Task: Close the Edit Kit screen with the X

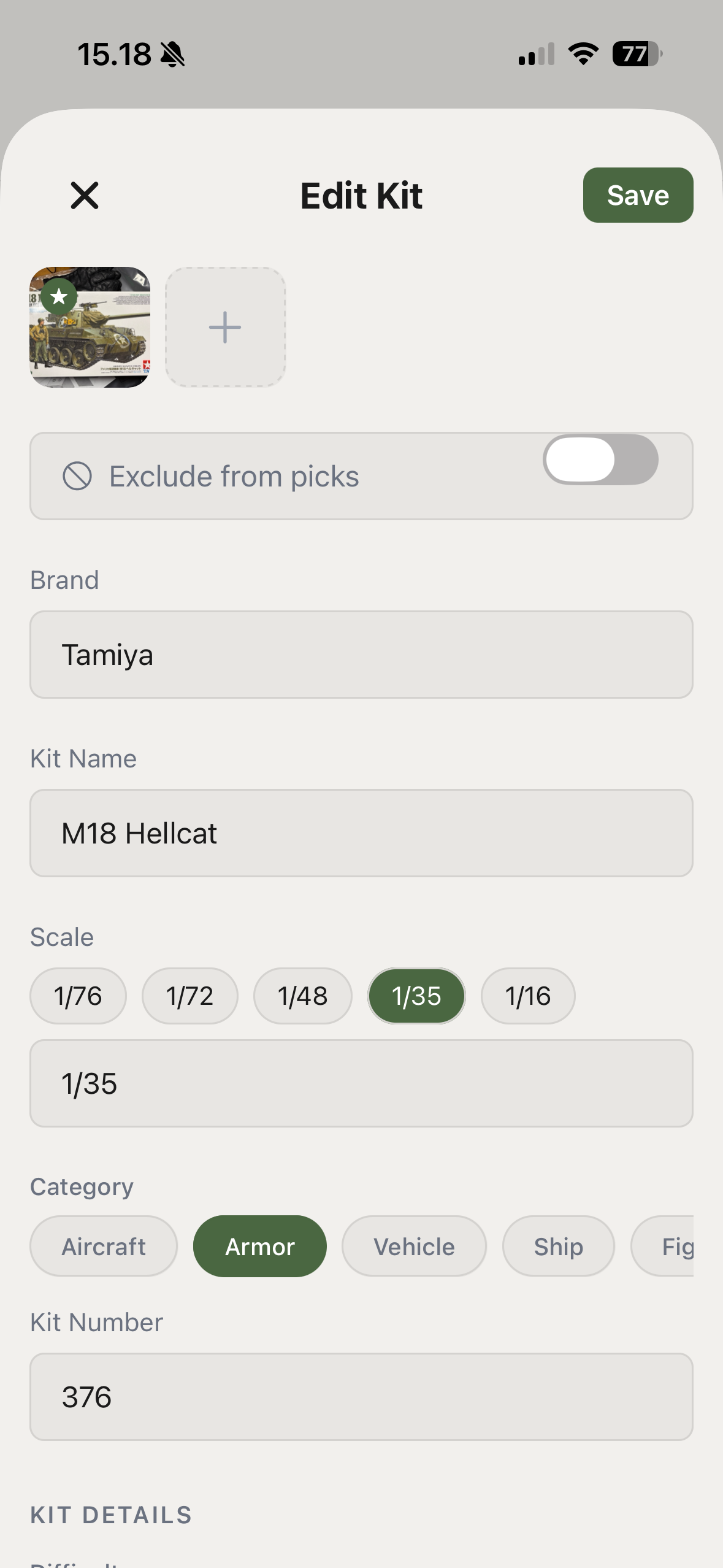Action: coord(85,195)
